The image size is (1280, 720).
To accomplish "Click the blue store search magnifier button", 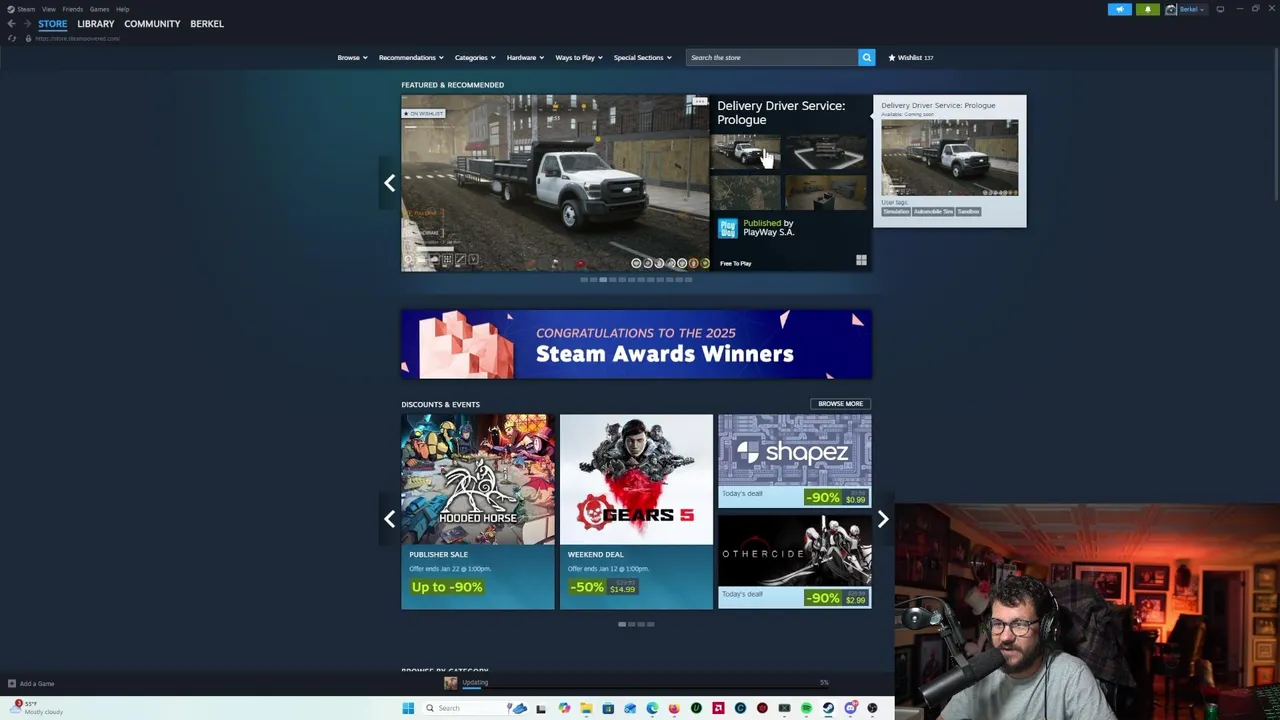I will (x=867, y=57).
